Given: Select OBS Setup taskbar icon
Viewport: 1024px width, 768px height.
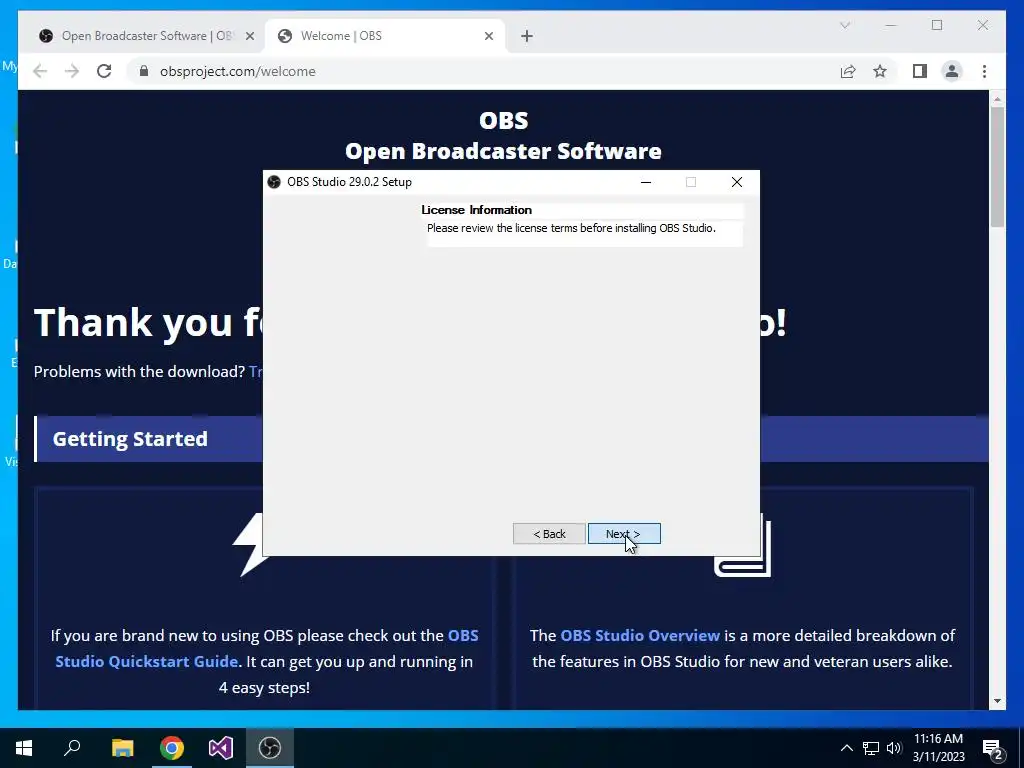Looking at the screenshot, I should click(x=270, y=748).
